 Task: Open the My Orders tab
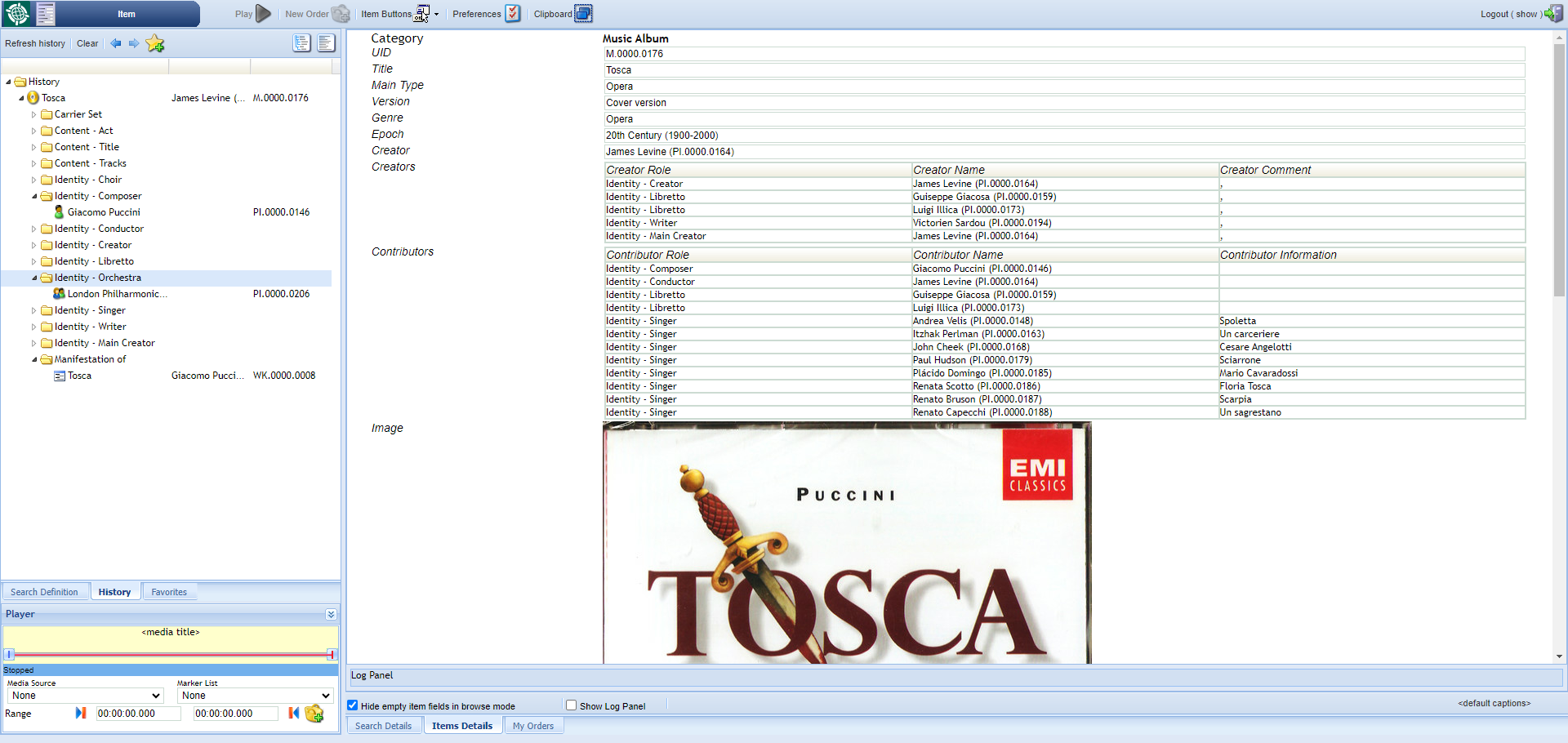pos(533,726)
